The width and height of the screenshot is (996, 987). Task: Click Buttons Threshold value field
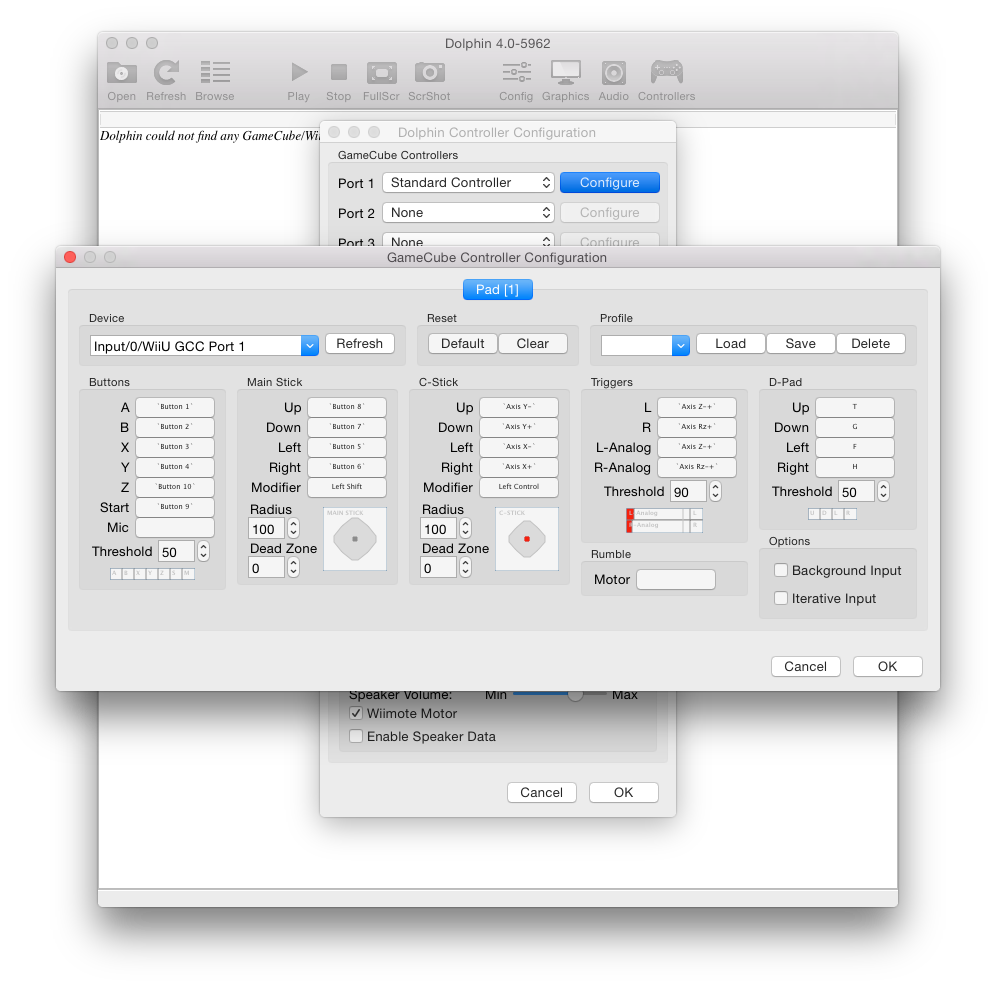[x=176, y=552]
